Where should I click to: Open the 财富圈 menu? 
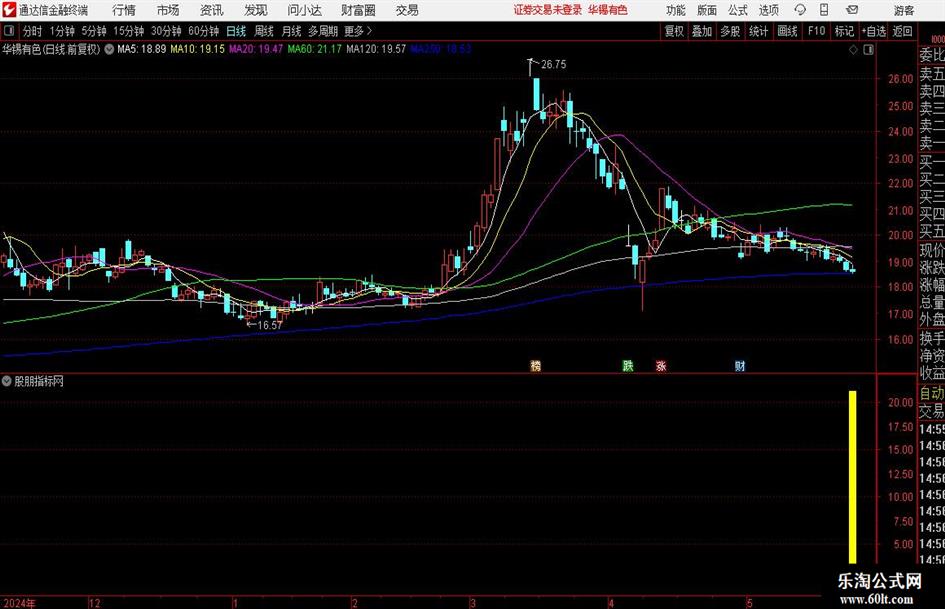(x=358, y=10)
